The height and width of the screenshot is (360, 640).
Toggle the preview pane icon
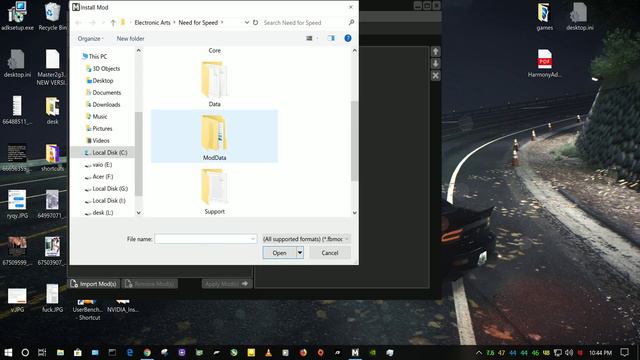point(331,38)
